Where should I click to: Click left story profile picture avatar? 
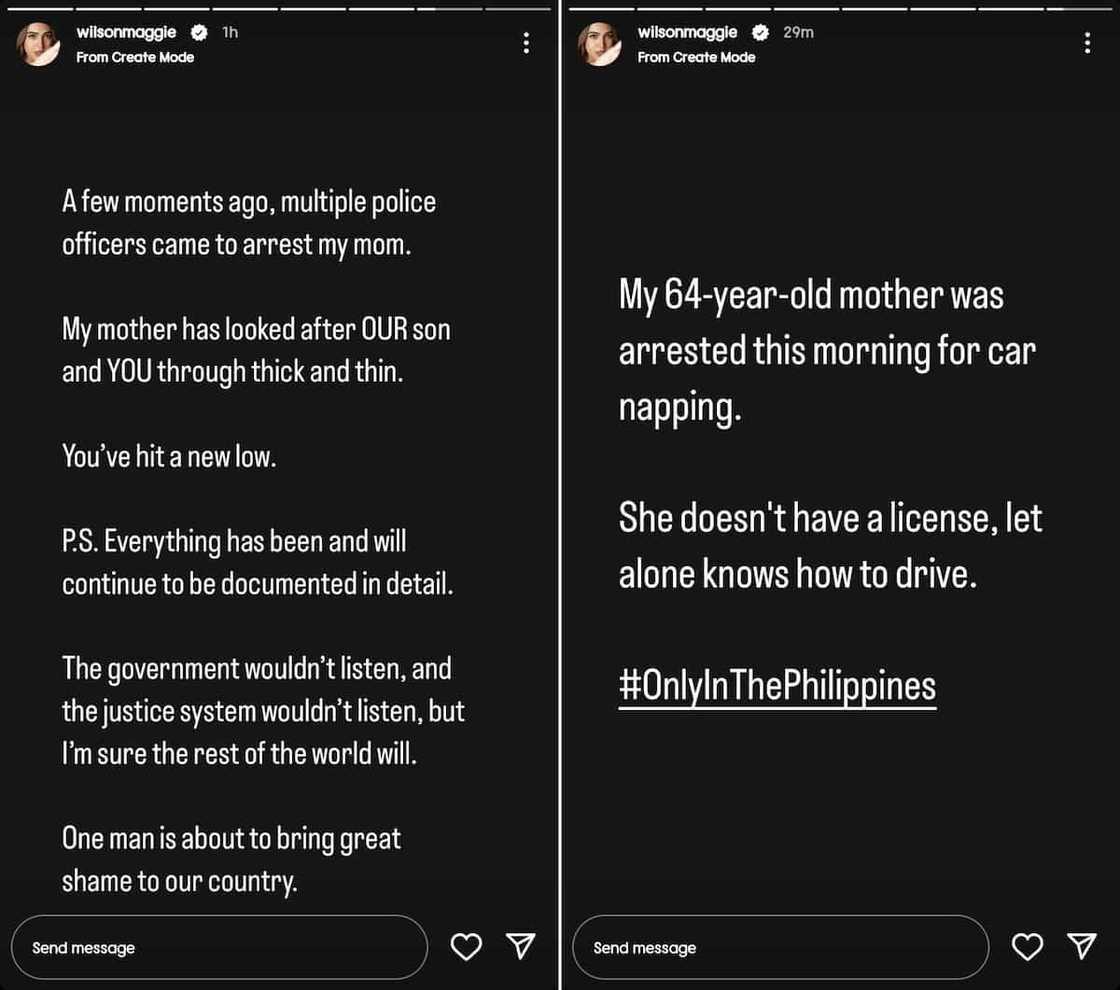point(39,44)
